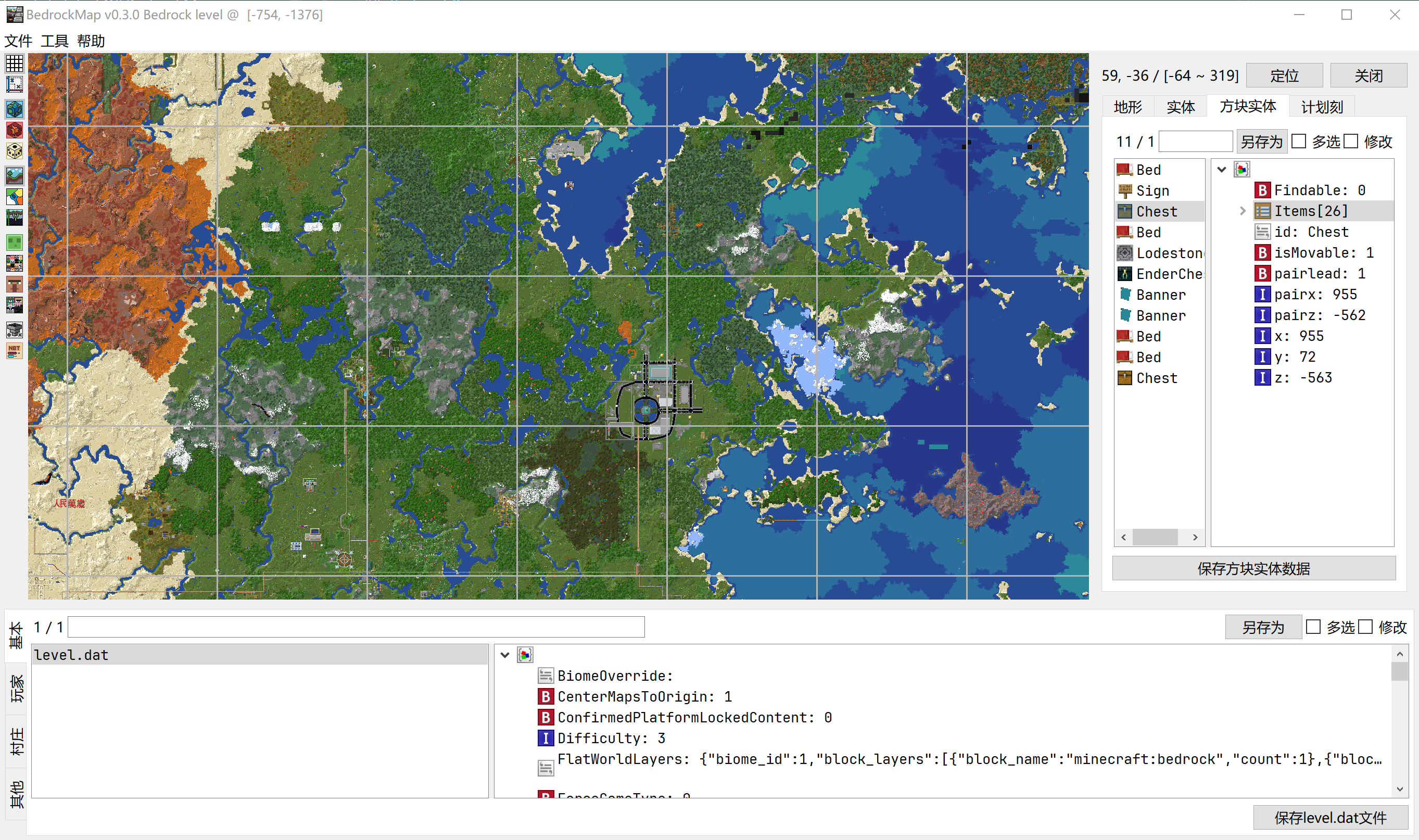Select the Overworld dimension cube icon

tap(14, 109)
